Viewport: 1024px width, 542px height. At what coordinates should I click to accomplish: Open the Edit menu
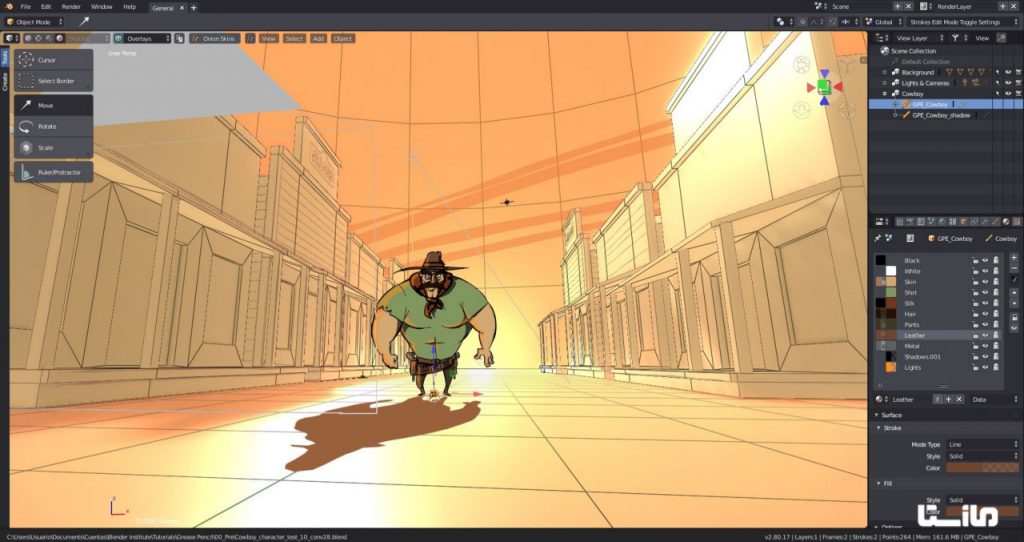coord(46,7)
